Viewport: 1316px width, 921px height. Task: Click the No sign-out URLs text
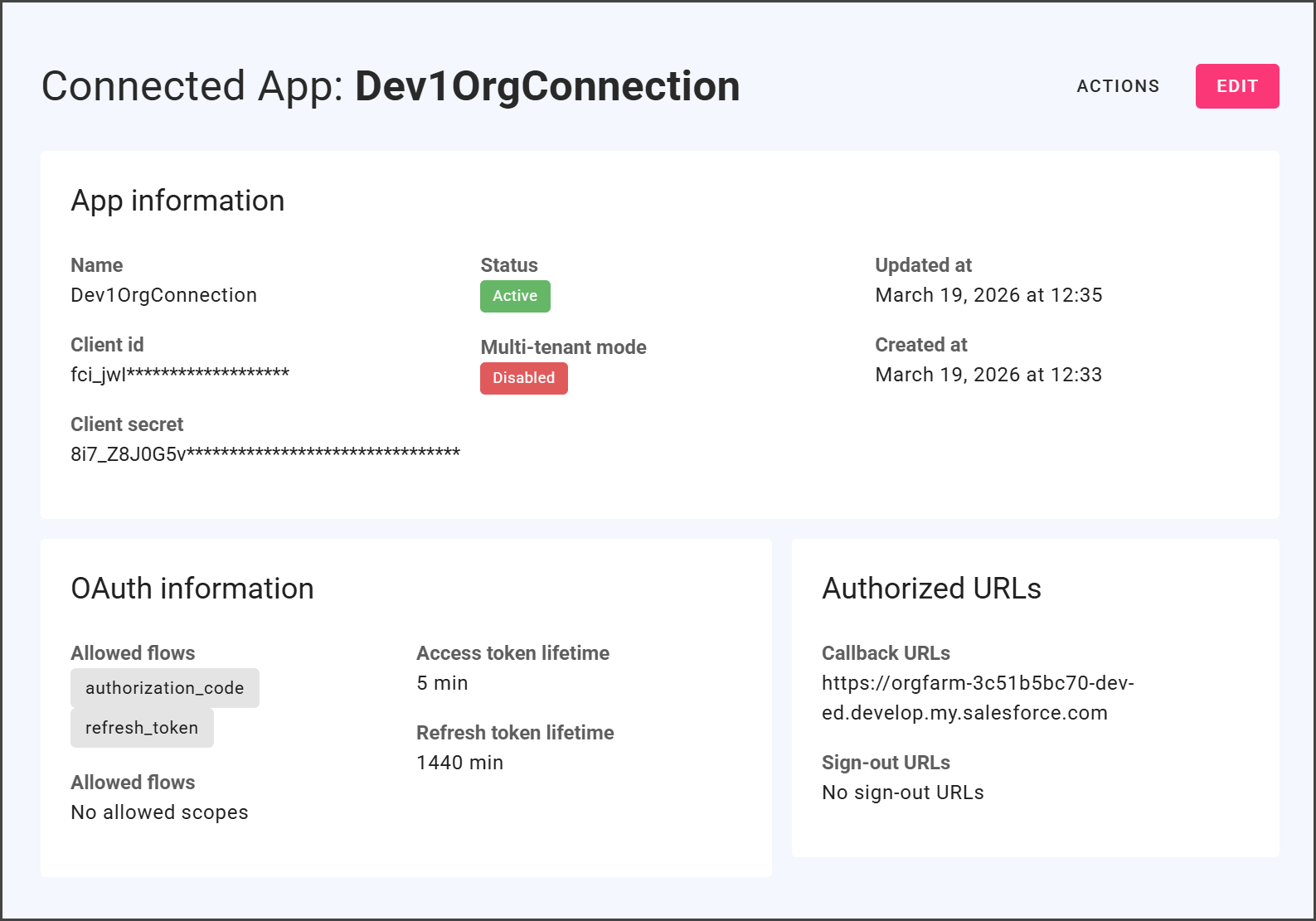click(x=902, y=793)
